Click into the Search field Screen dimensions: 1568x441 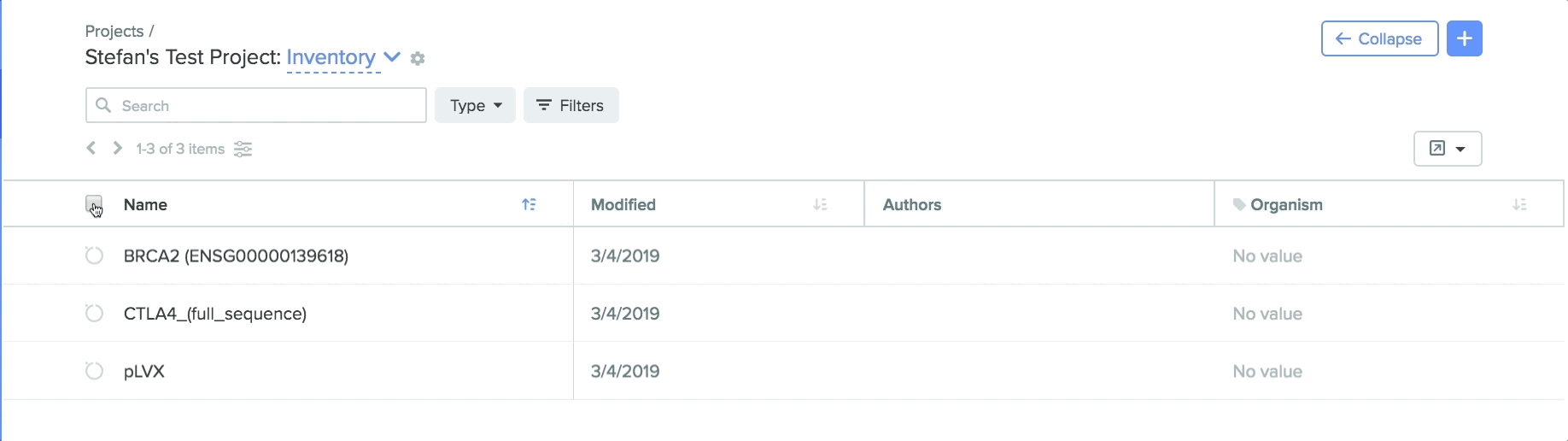256,105
